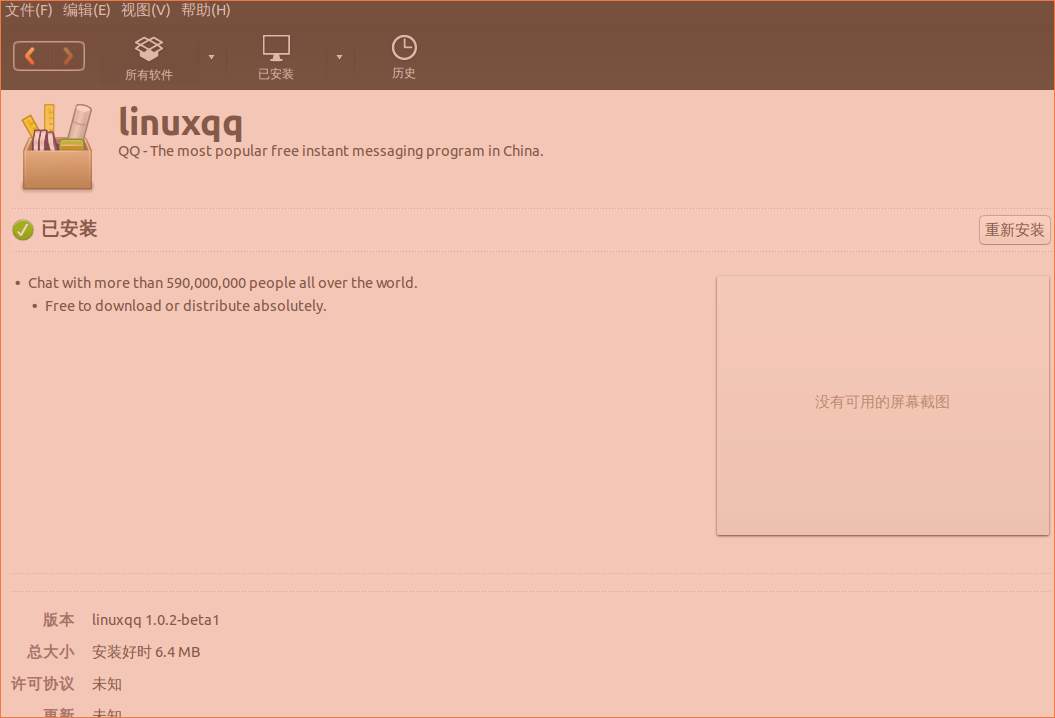Open the 所有软件 (All Software) view
The height and width of the screenshot is (718, 1055).
[149, 59]
